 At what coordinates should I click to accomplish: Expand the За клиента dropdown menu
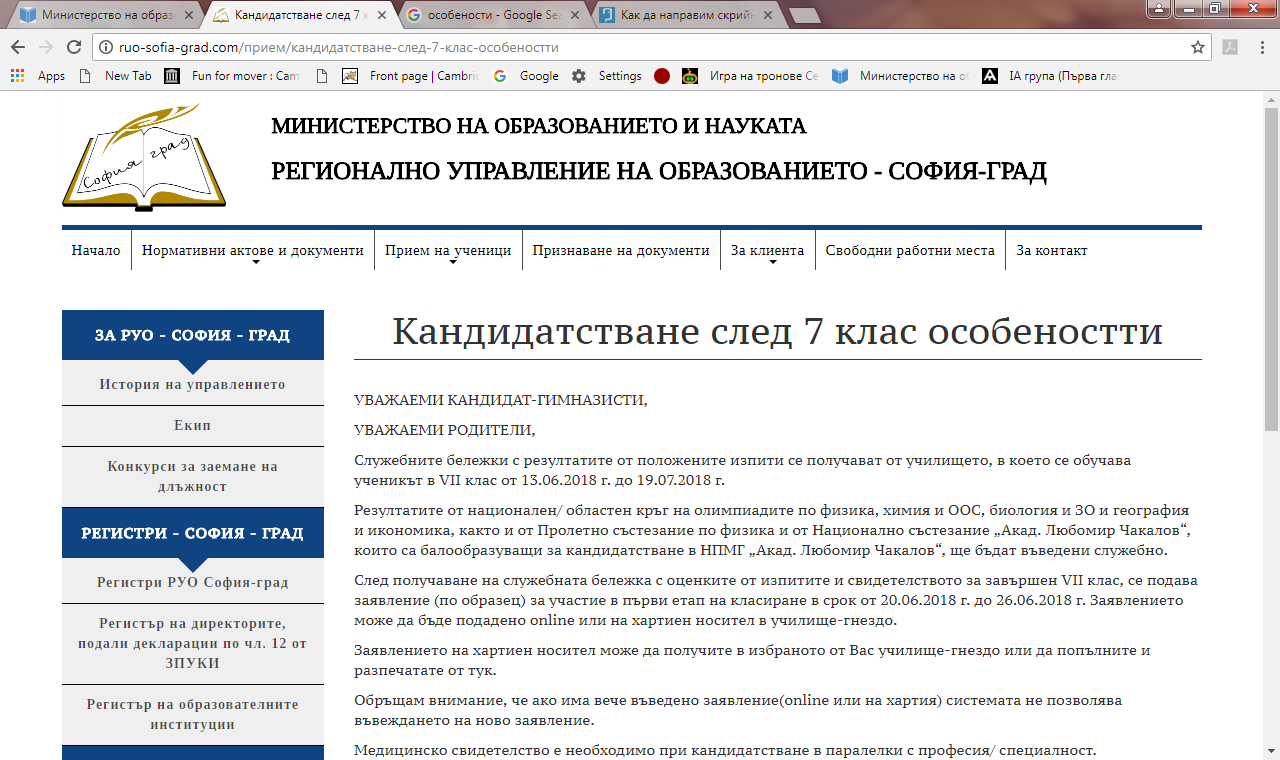[x=767, y=251]
